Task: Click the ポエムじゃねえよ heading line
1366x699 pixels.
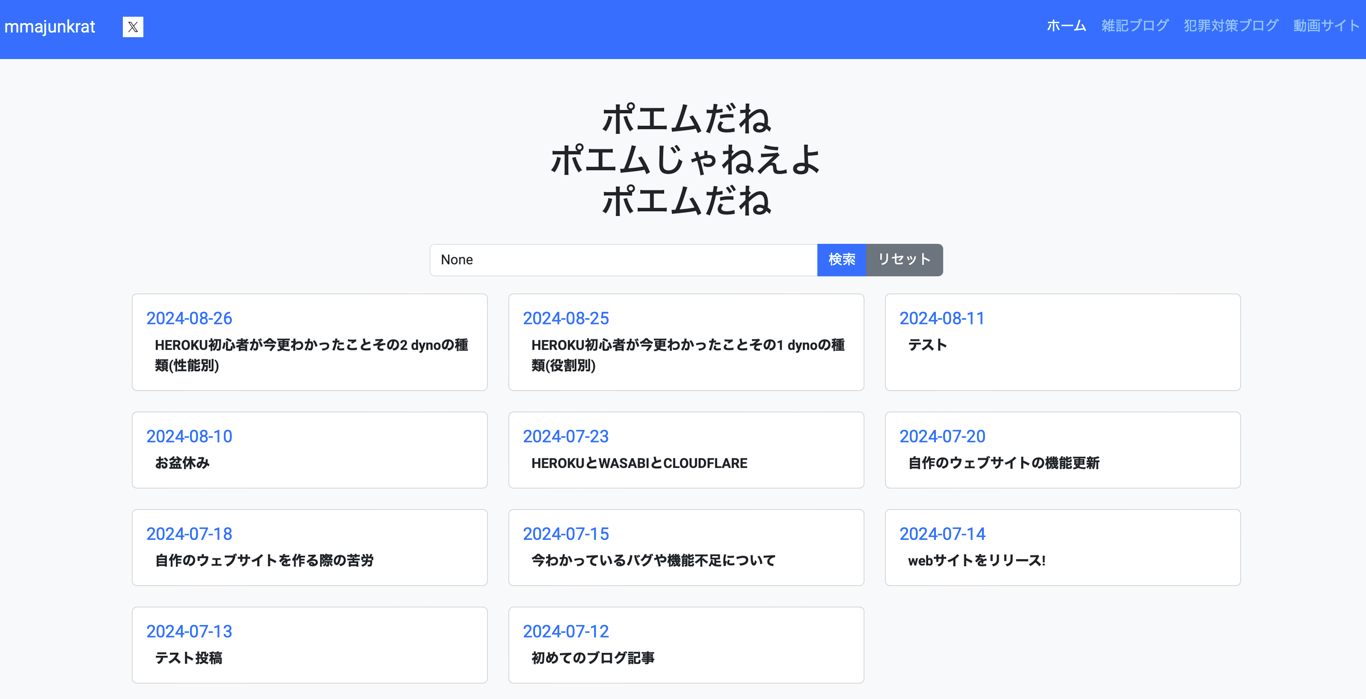Action: click(686, 160)
